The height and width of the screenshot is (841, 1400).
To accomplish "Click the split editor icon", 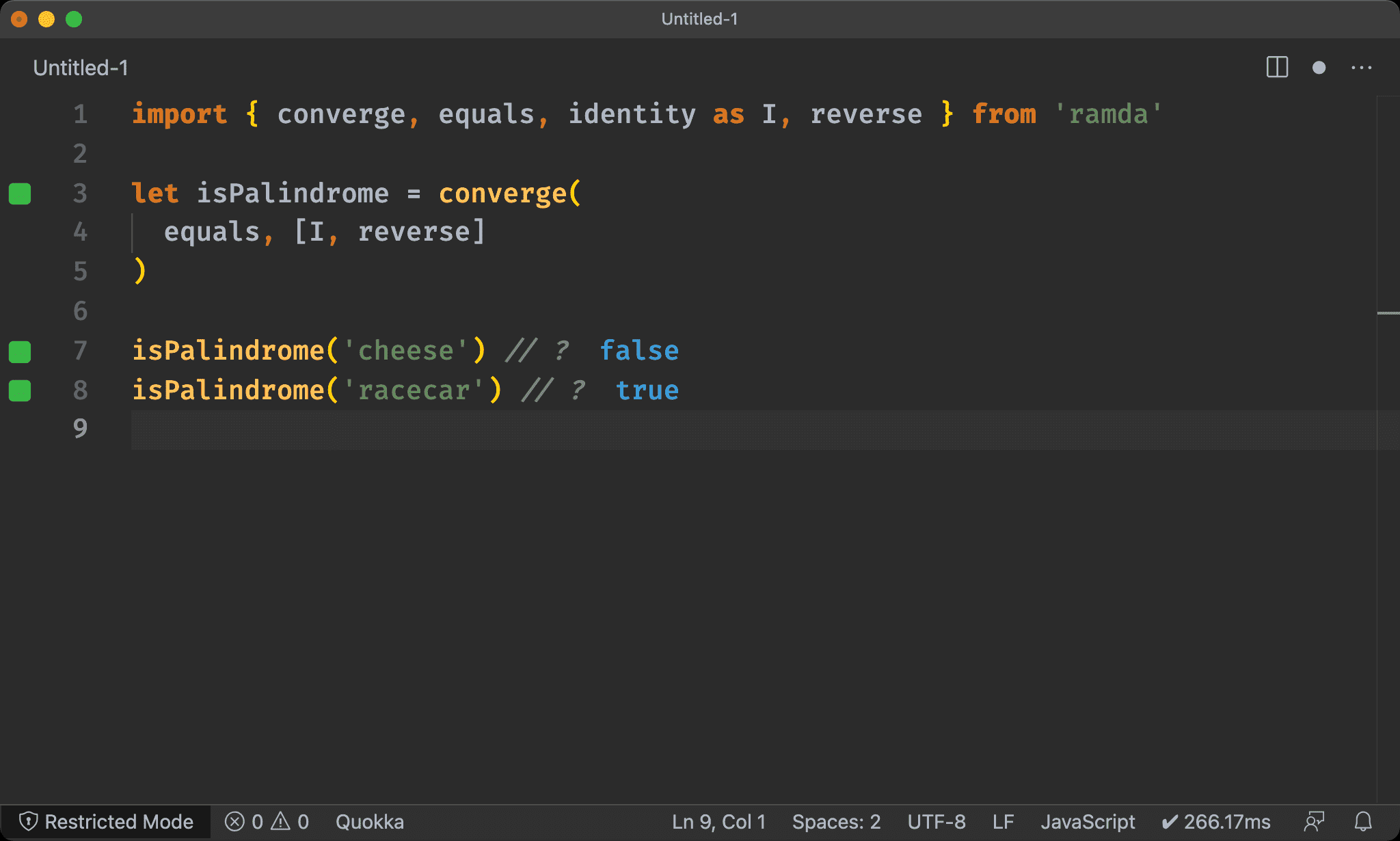I will 1277,67.
